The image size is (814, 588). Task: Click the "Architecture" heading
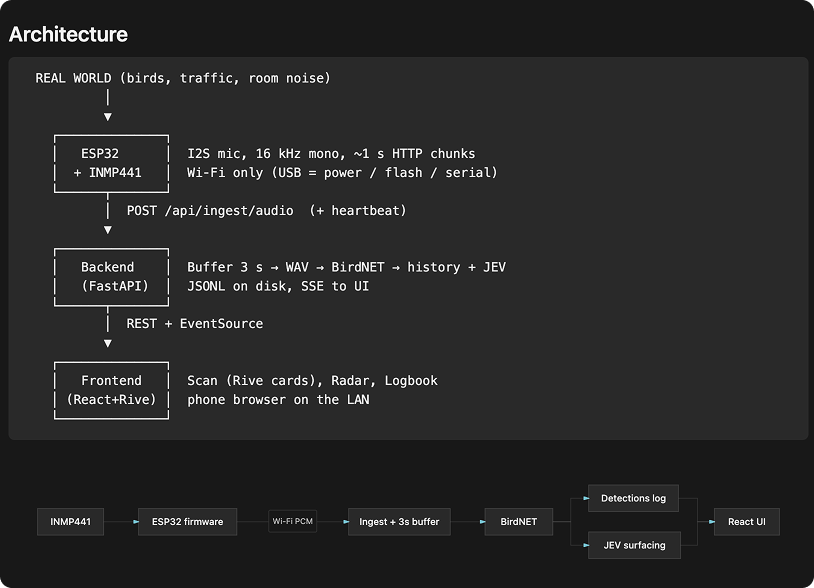[x=68, y=34]
